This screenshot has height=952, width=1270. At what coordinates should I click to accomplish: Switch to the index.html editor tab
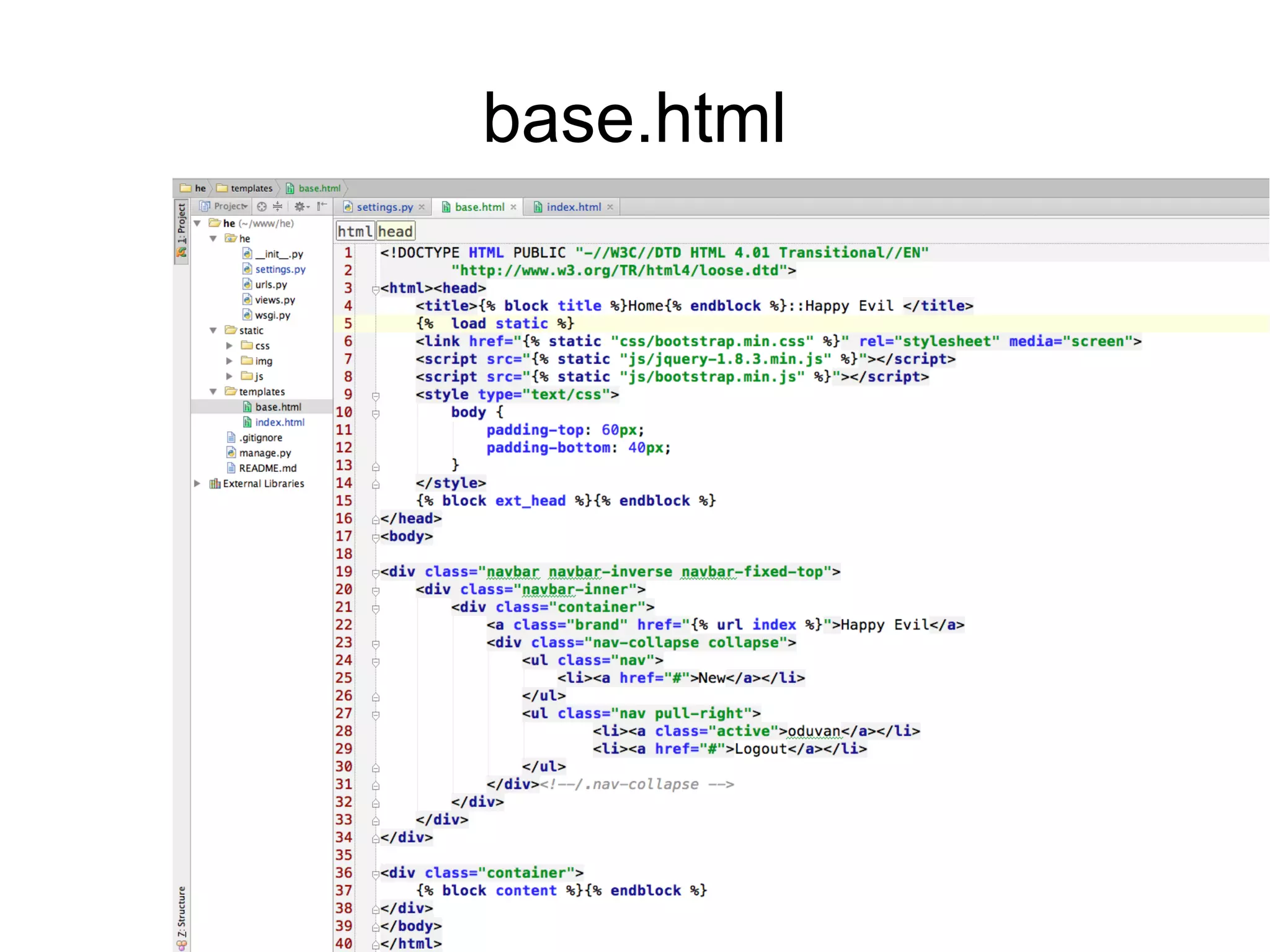point(574,207)
